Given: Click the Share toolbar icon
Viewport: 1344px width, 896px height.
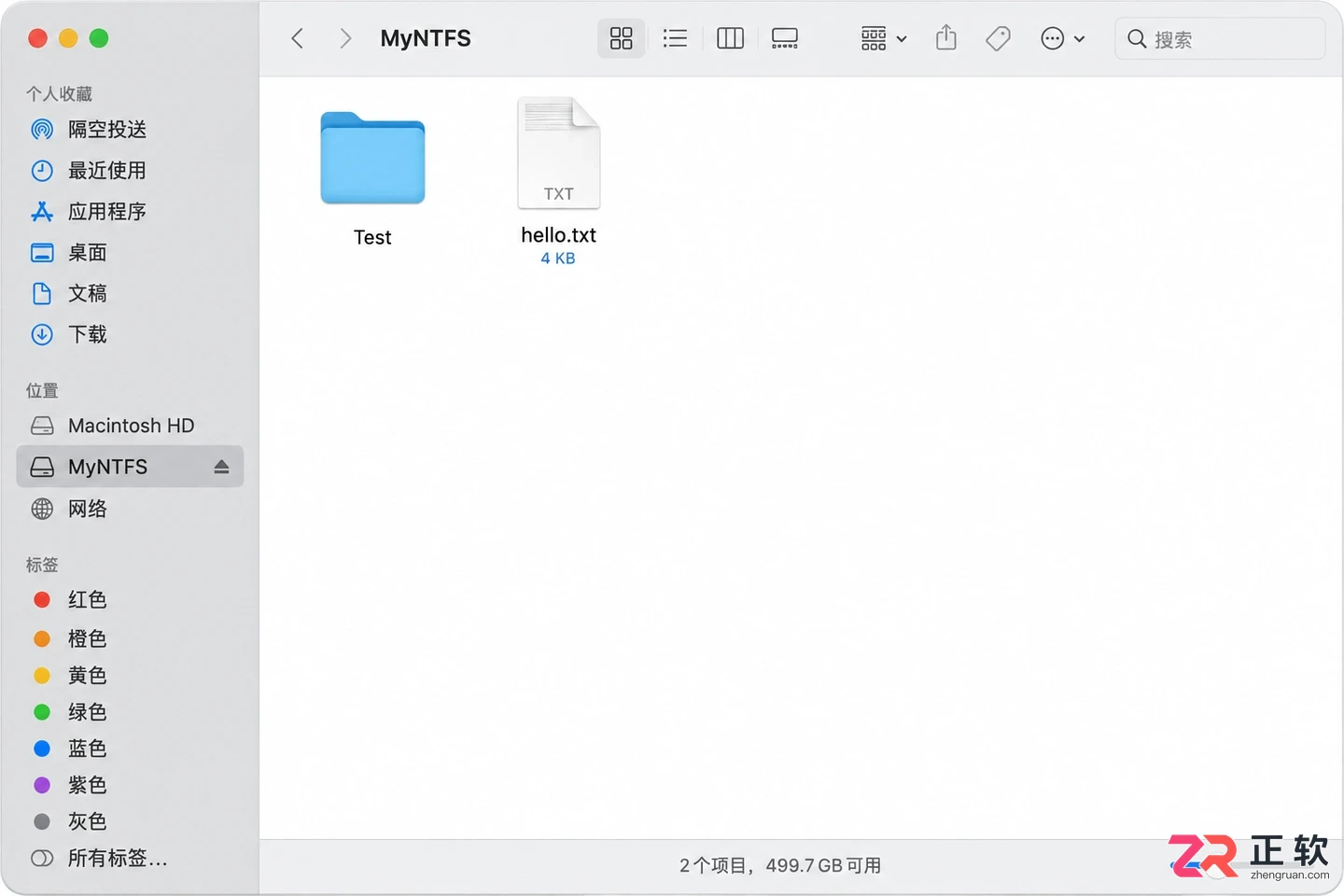Looking at the screenshot, I should (946, 38).
